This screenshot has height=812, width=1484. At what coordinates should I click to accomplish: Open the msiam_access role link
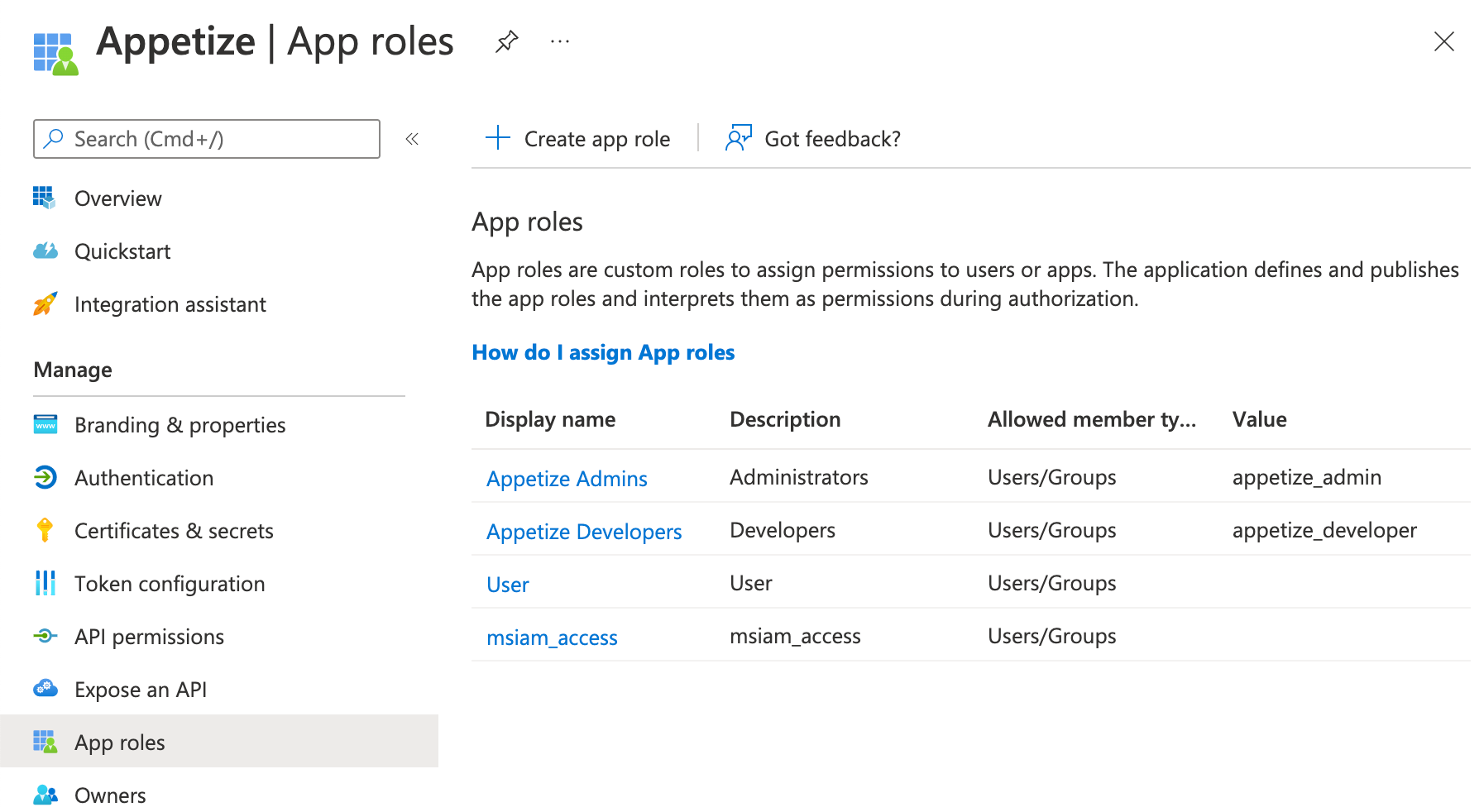(x=552, y=638)
